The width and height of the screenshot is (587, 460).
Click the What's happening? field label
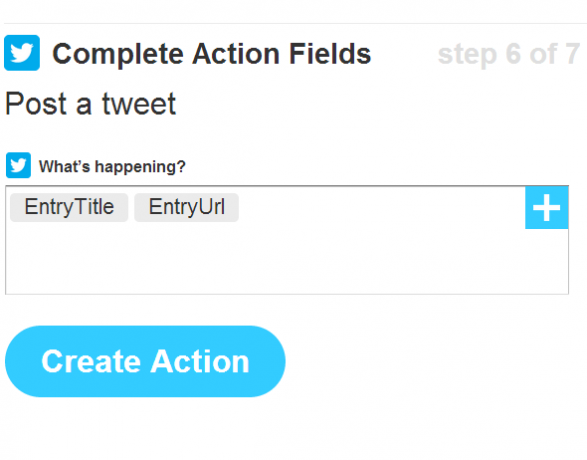pos(112,167)
